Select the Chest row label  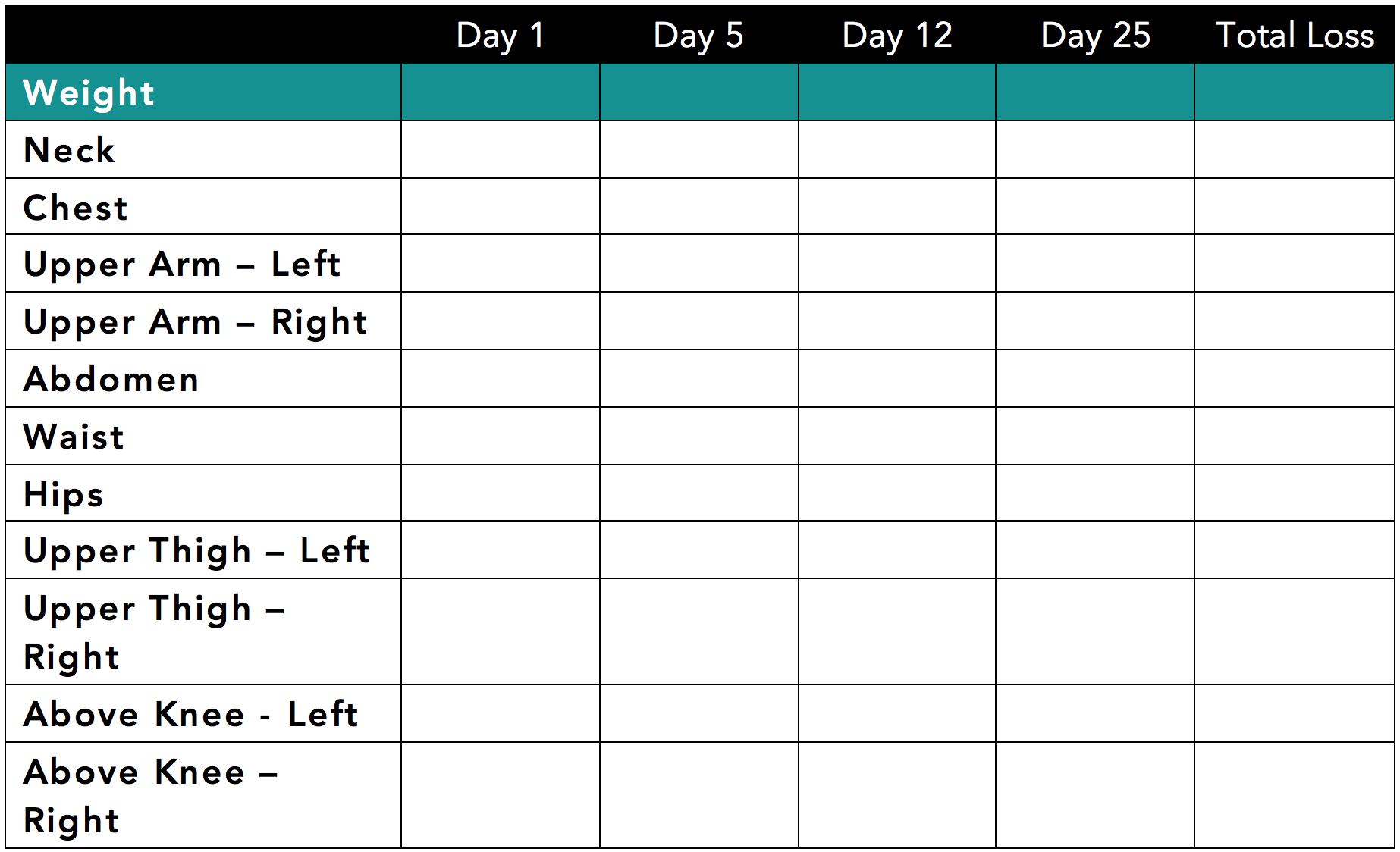click(76, 208)
